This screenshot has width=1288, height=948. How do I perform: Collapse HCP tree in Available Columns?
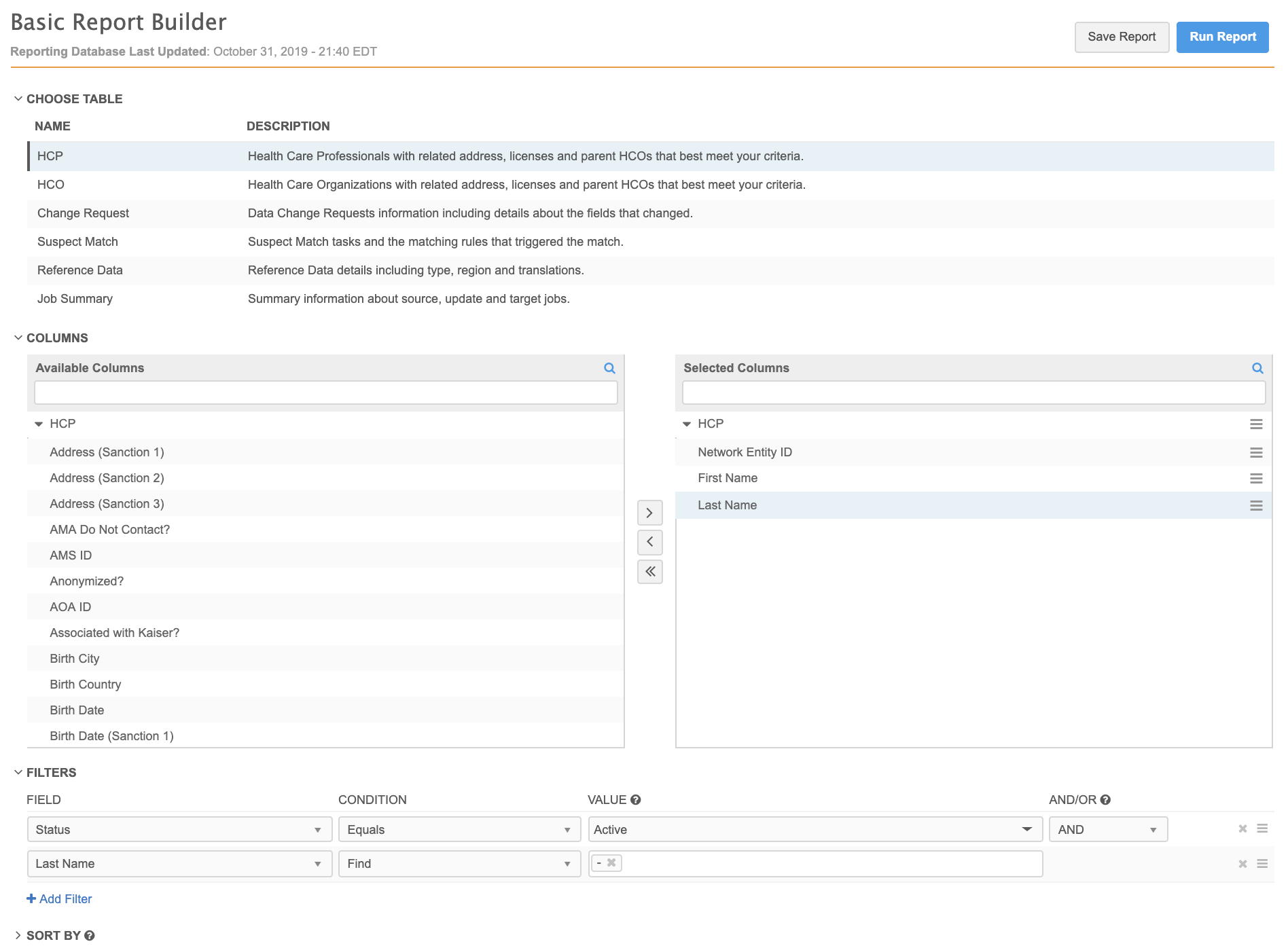tap(39, 424)
